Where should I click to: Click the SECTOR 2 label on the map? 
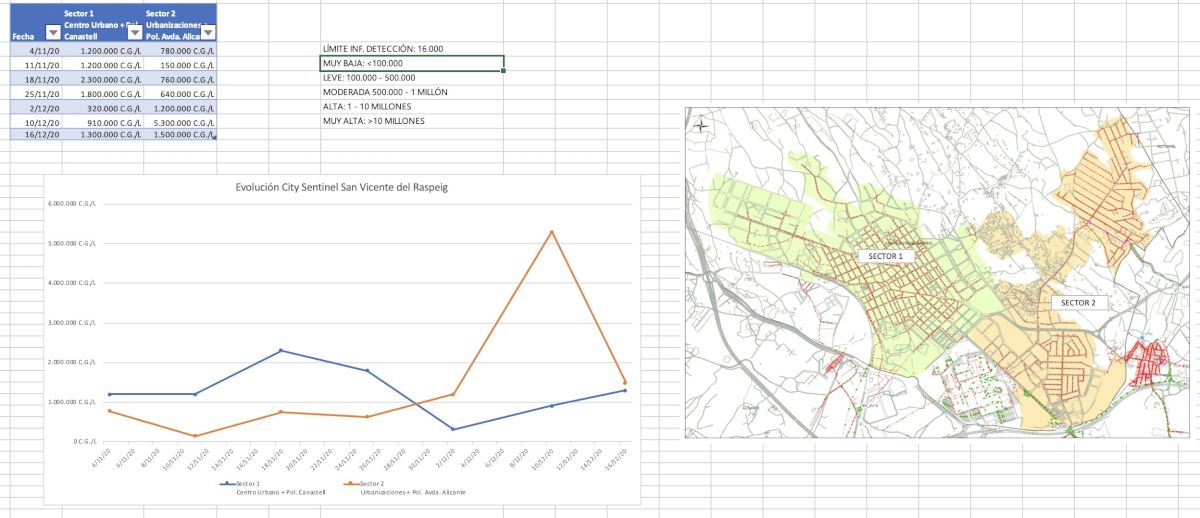point(1078,303)
